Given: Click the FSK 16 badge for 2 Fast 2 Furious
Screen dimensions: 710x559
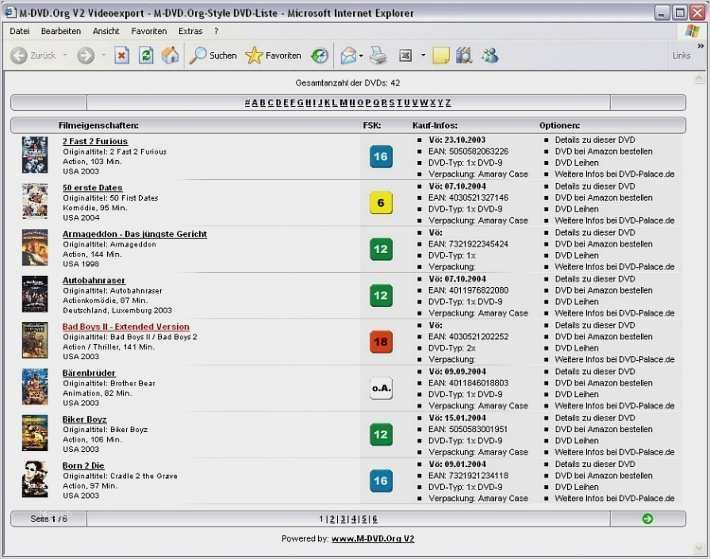Looking at the screenshot, I should pos(381,157).
